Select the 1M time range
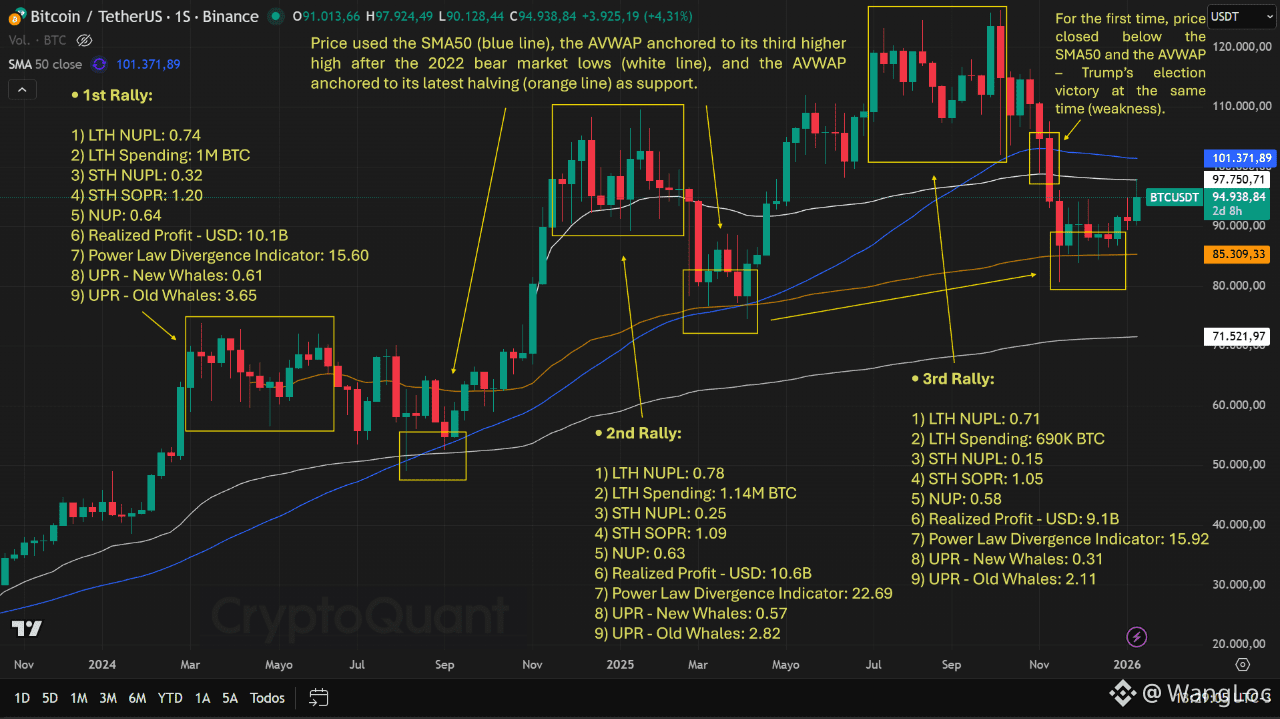This screenshot has height=719, width=1280. pyautogui.click(x=79, y=698)
